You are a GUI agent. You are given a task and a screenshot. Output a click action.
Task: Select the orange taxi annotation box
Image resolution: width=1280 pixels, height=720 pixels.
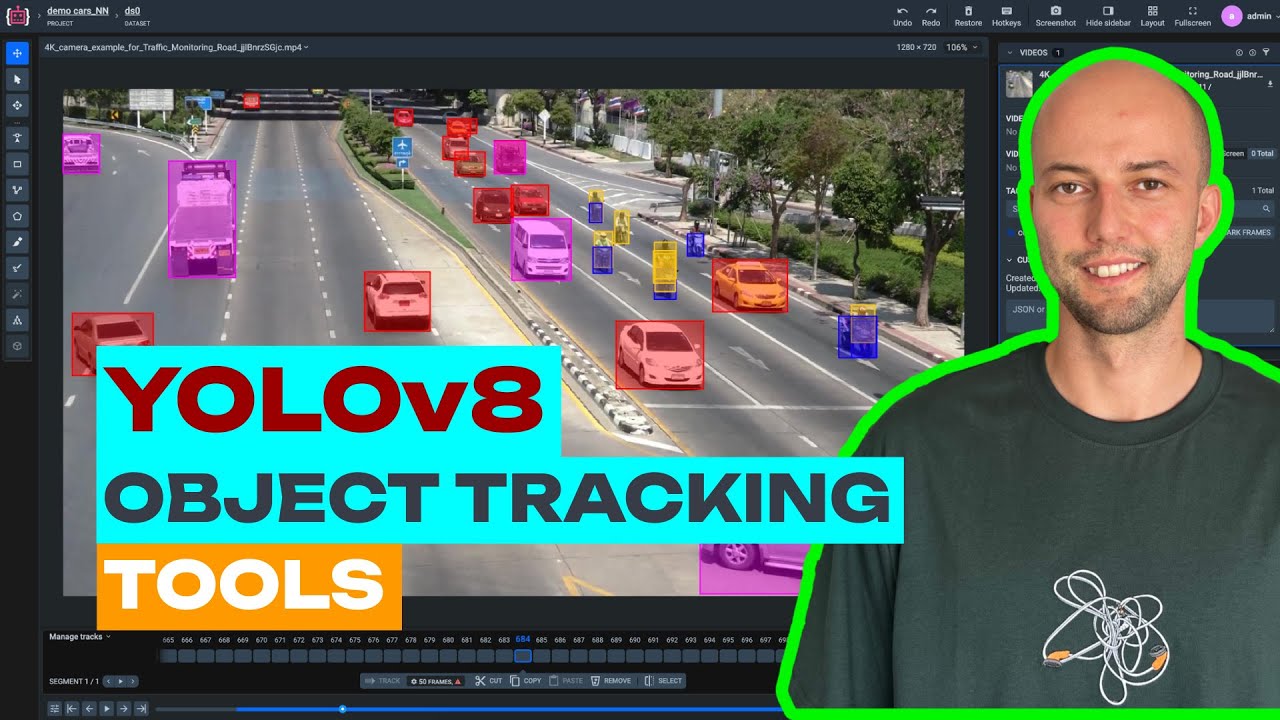(750, 285)
